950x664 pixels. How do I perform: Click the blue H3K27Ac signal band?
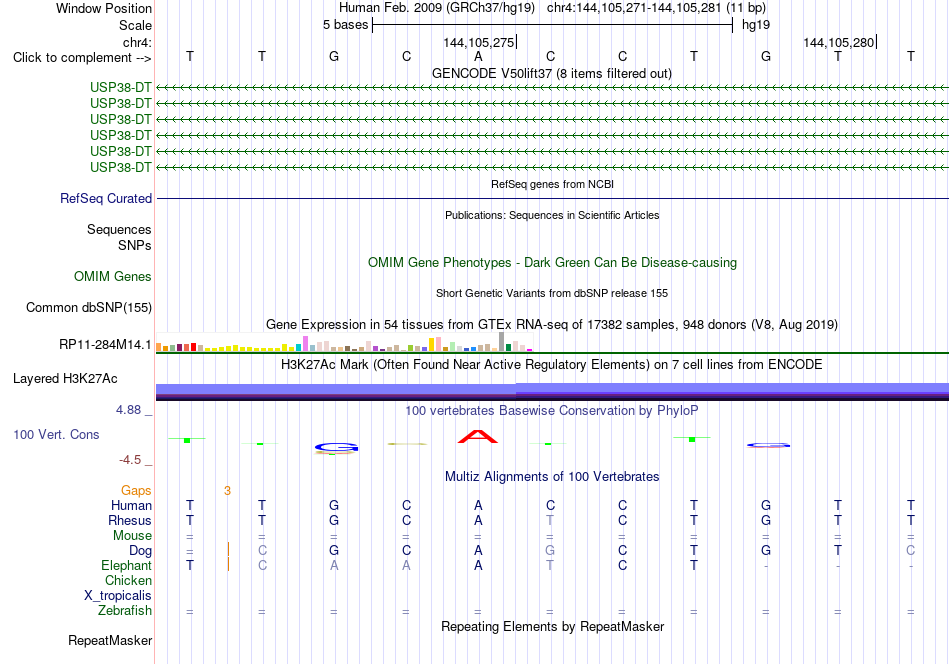552,391
